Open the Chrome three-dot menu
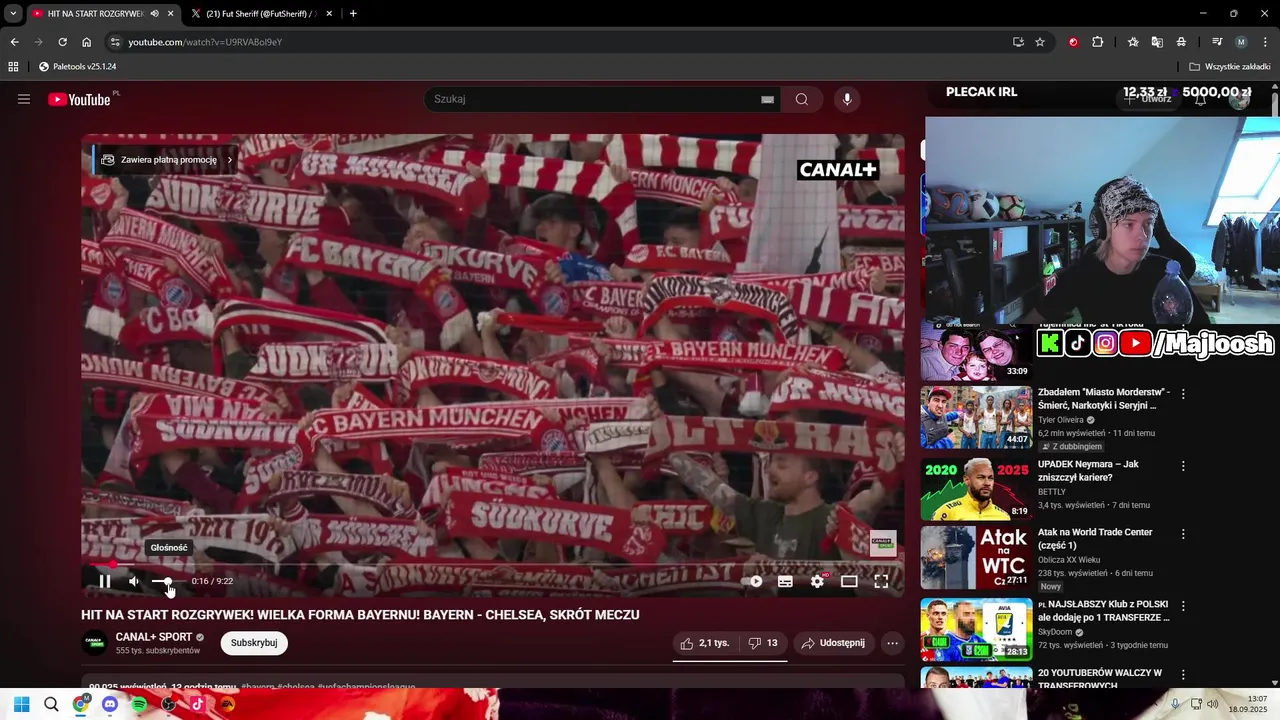This screenshot has height=720, width=1280. [1266, 42]
